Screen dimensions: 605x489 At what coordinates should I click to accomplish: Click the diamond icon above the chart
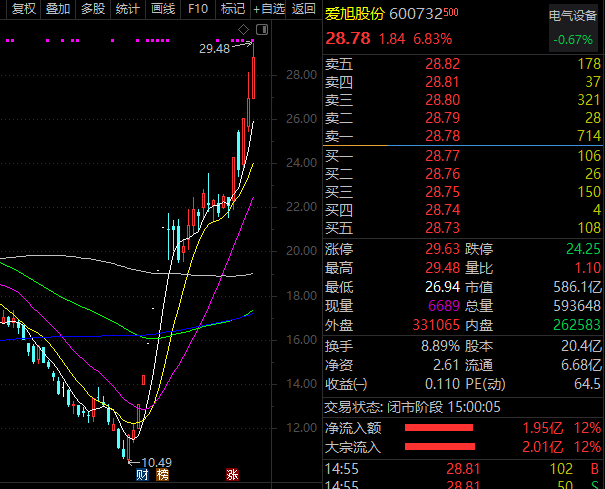(243, 29)
